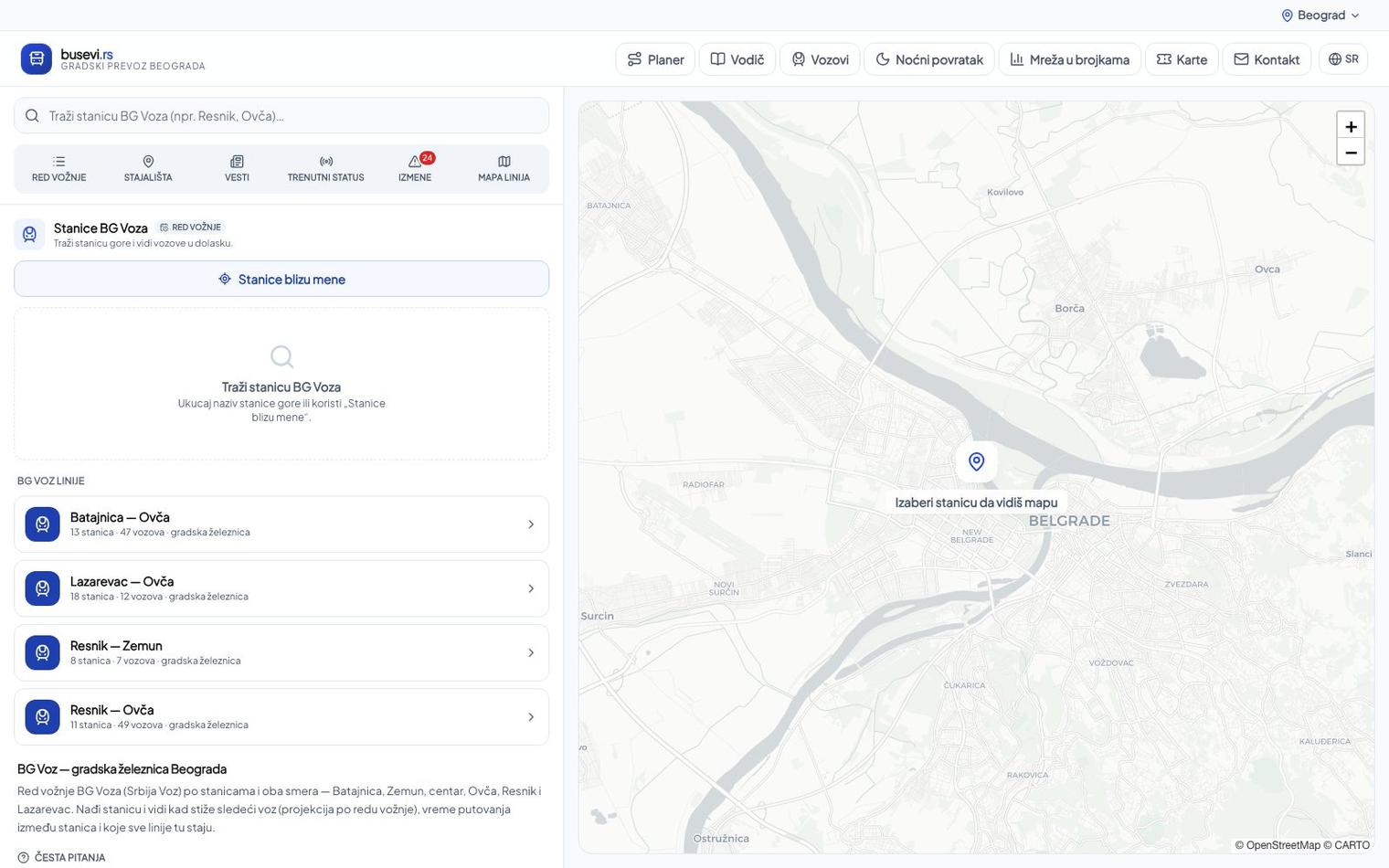Click the Mreža u brojkama chart icon

click(1017, 59)
